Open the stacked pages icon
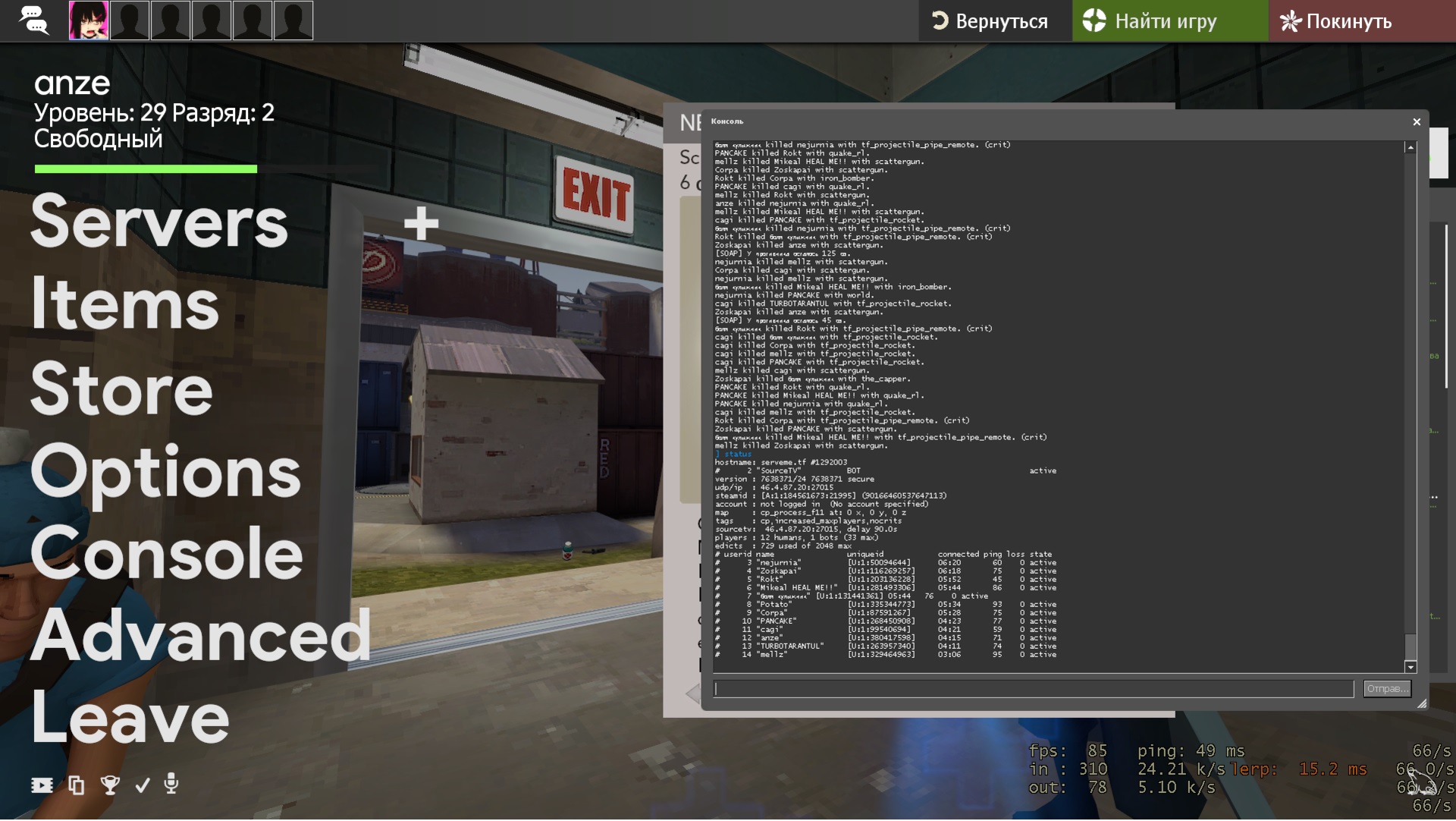1456x821 pixels. pos(77,785)
